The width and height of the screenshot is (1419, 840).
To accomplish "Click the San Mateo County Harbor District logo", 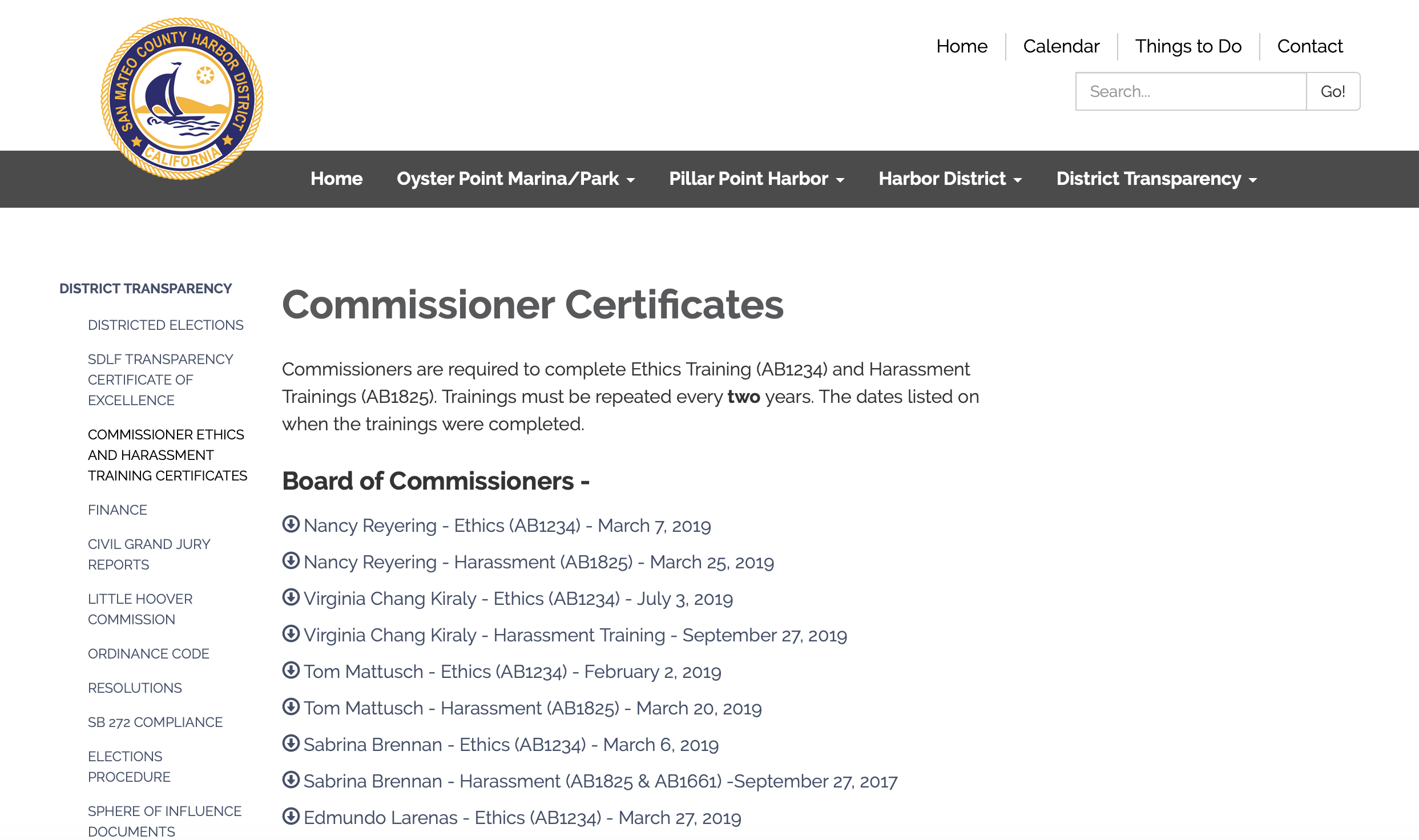I will pos(182,99).
